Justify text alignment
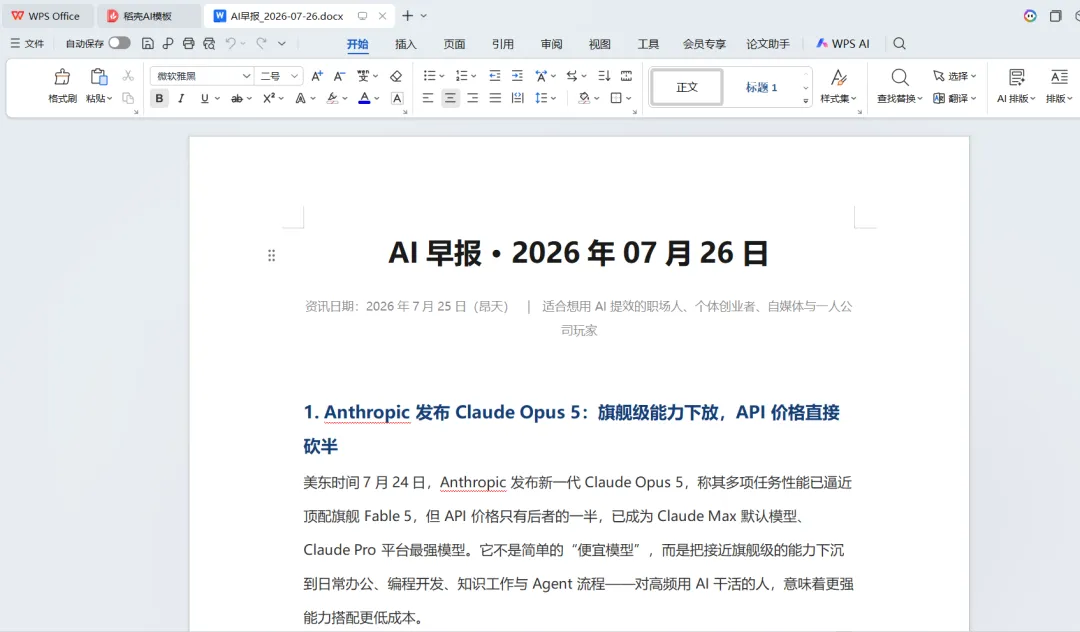1080x632 pixels. [495, 98]
